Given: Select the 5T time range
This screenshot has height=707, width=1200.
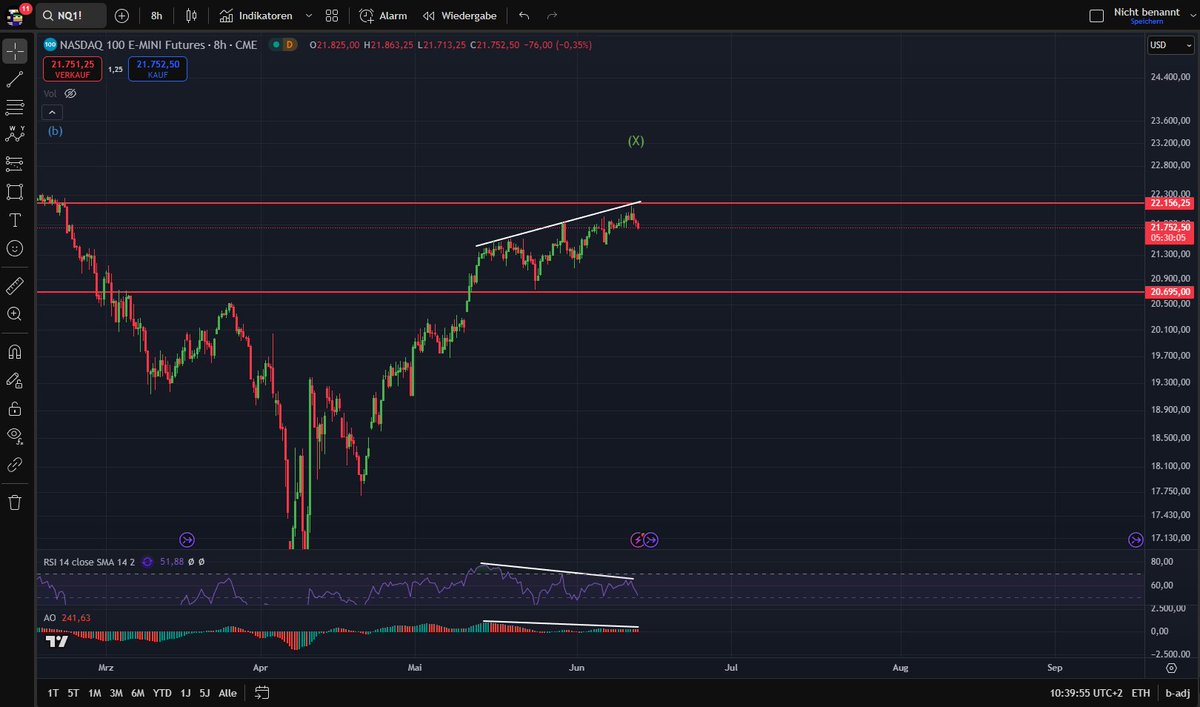Looking at the screenshot, I should click(x=74, y=693).
